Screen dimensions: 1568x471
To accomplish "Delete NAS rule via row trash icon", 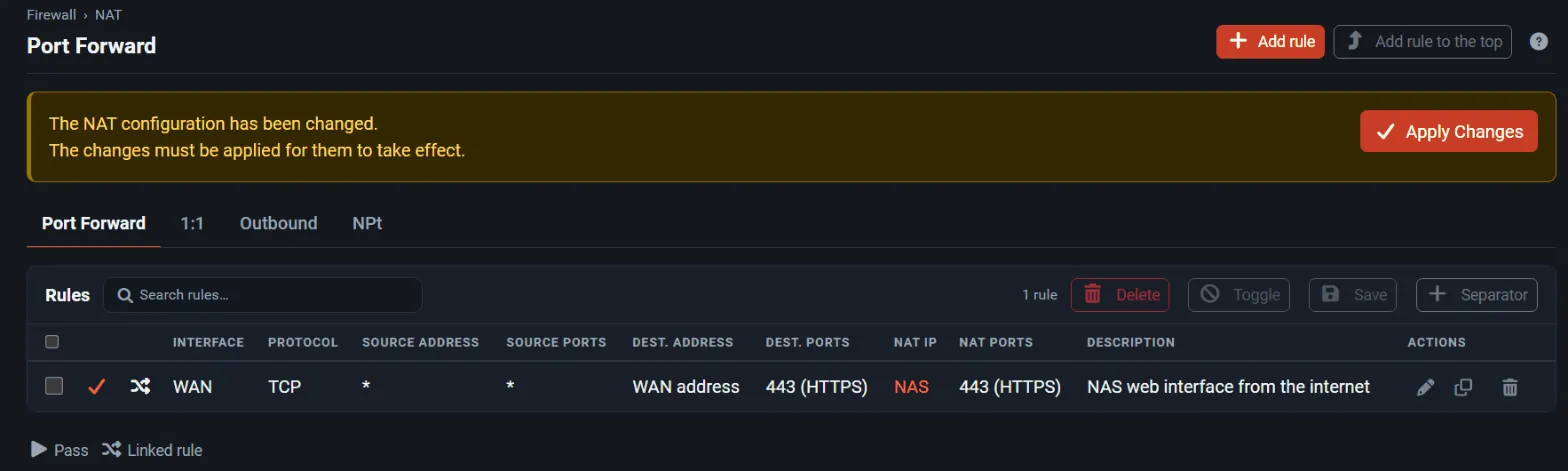I will point(1510,387).
